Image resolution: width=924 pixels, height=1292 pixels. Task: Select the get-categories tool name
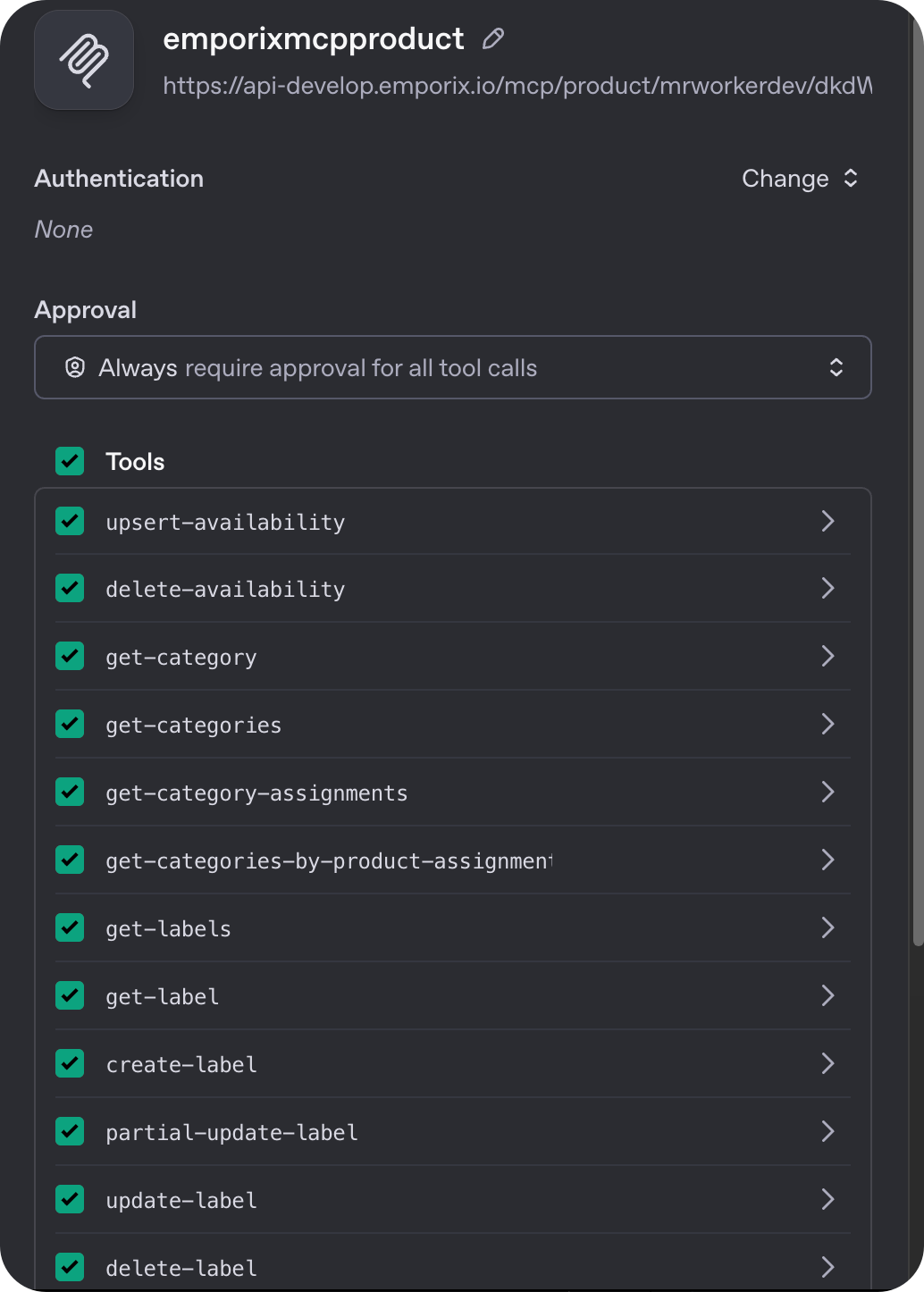194,726
